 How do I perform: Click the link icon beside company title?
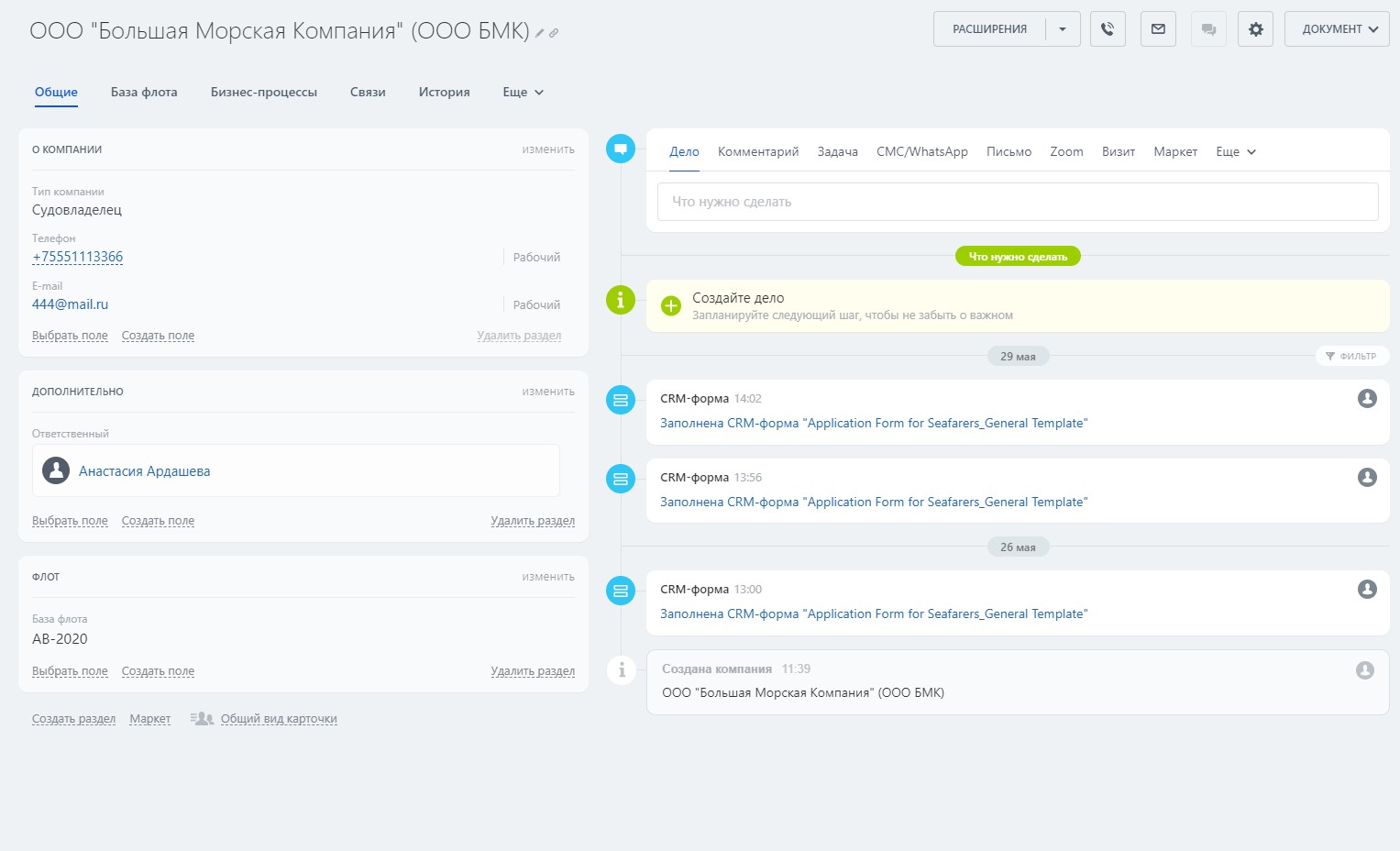(554, 33)
